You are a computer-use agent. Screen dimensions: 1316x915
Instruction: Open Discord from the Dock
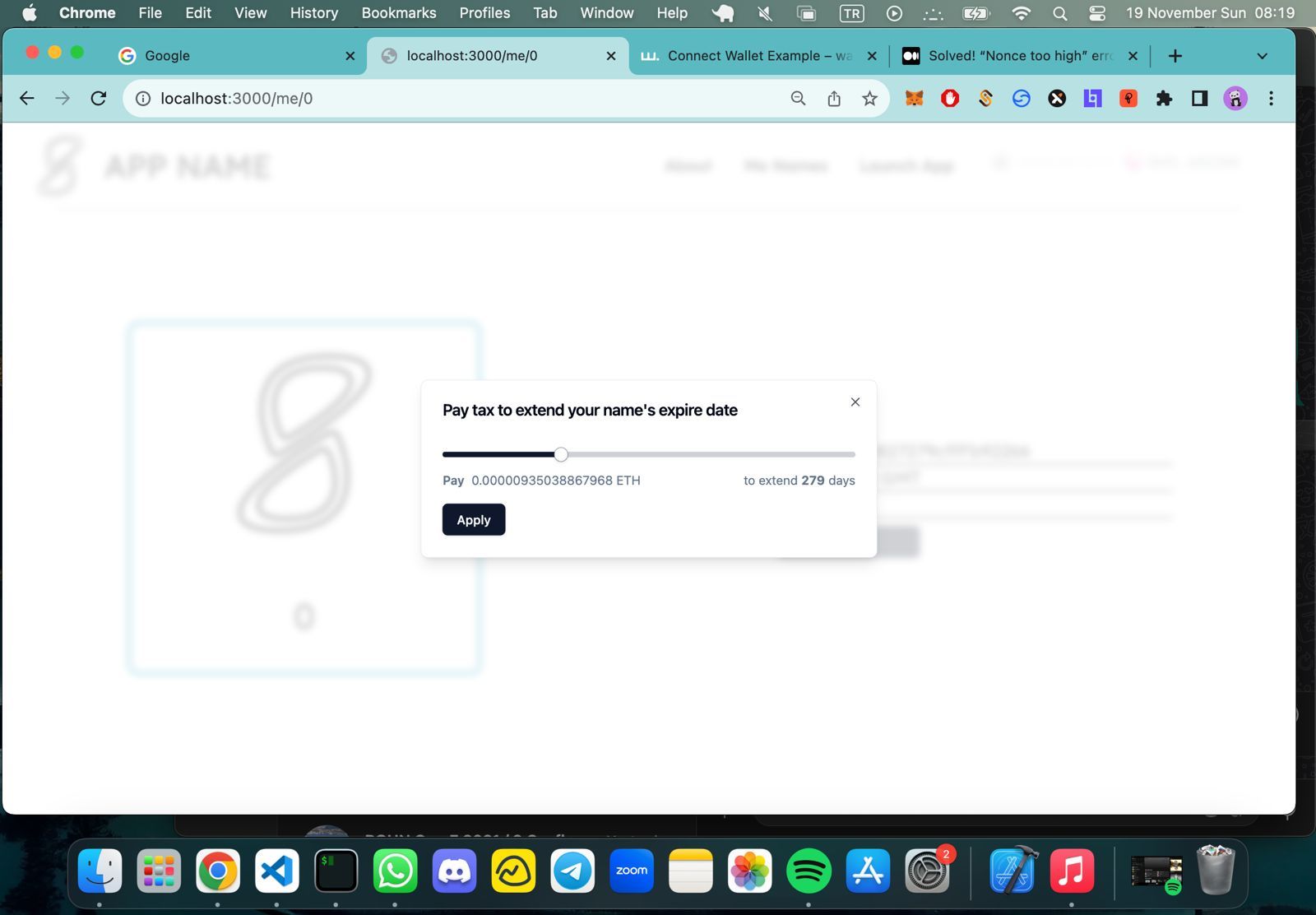coord(455,871)
